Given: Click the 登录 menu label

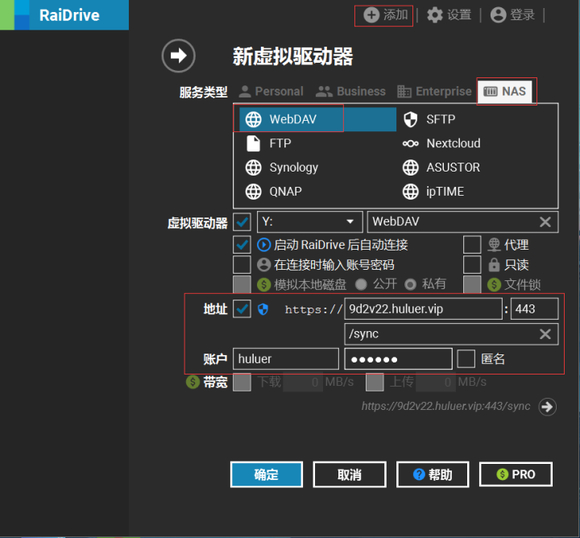Looking at the screenshot, I should click(522, 15).
